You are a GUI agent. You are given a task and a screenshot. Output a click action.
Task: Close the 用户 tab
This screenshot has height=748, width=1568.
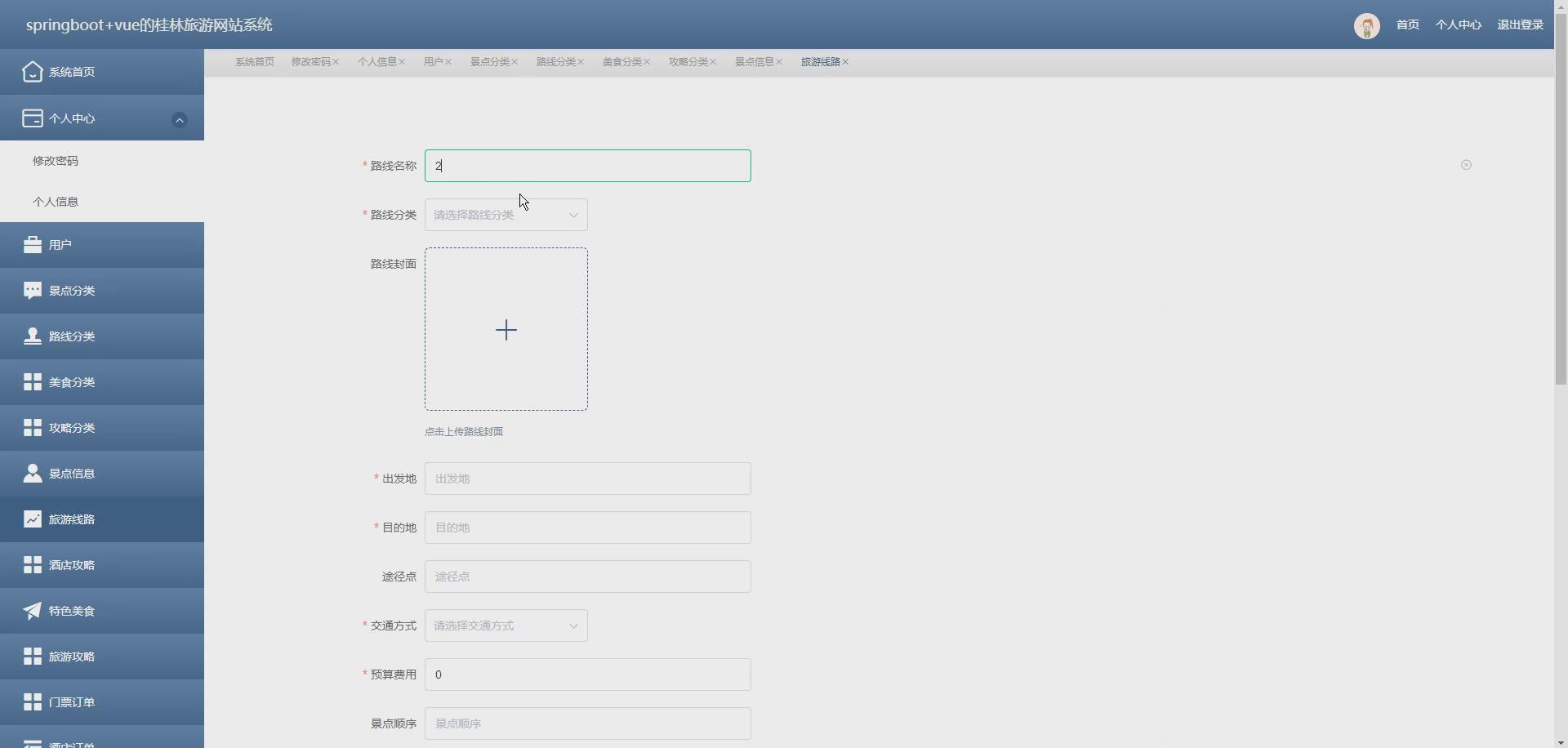click(448, 62)
